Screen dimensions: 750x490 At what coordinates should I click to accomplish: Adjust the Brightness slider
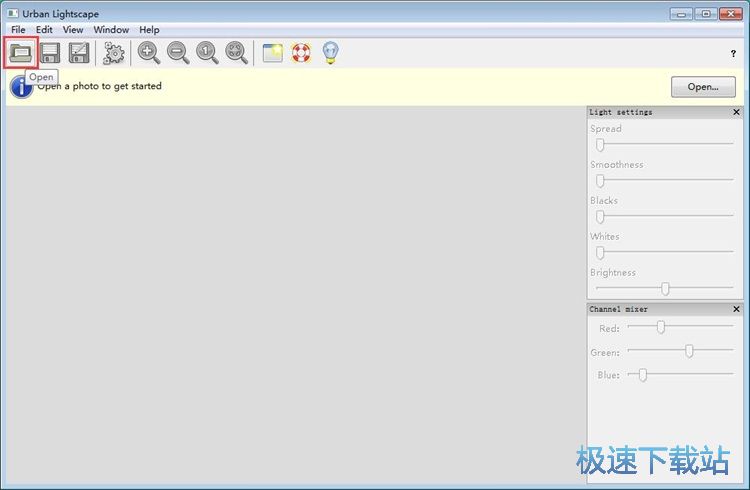[x=665, y=288]
